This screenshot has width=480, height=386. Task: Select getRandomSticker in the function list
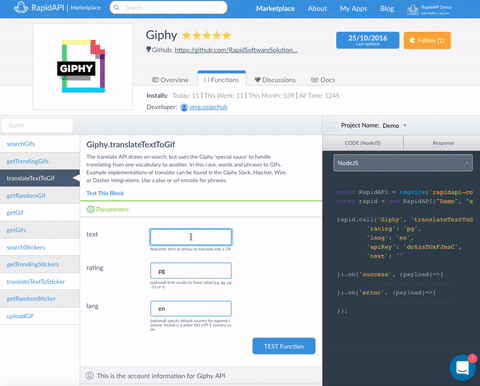(40, 299)
